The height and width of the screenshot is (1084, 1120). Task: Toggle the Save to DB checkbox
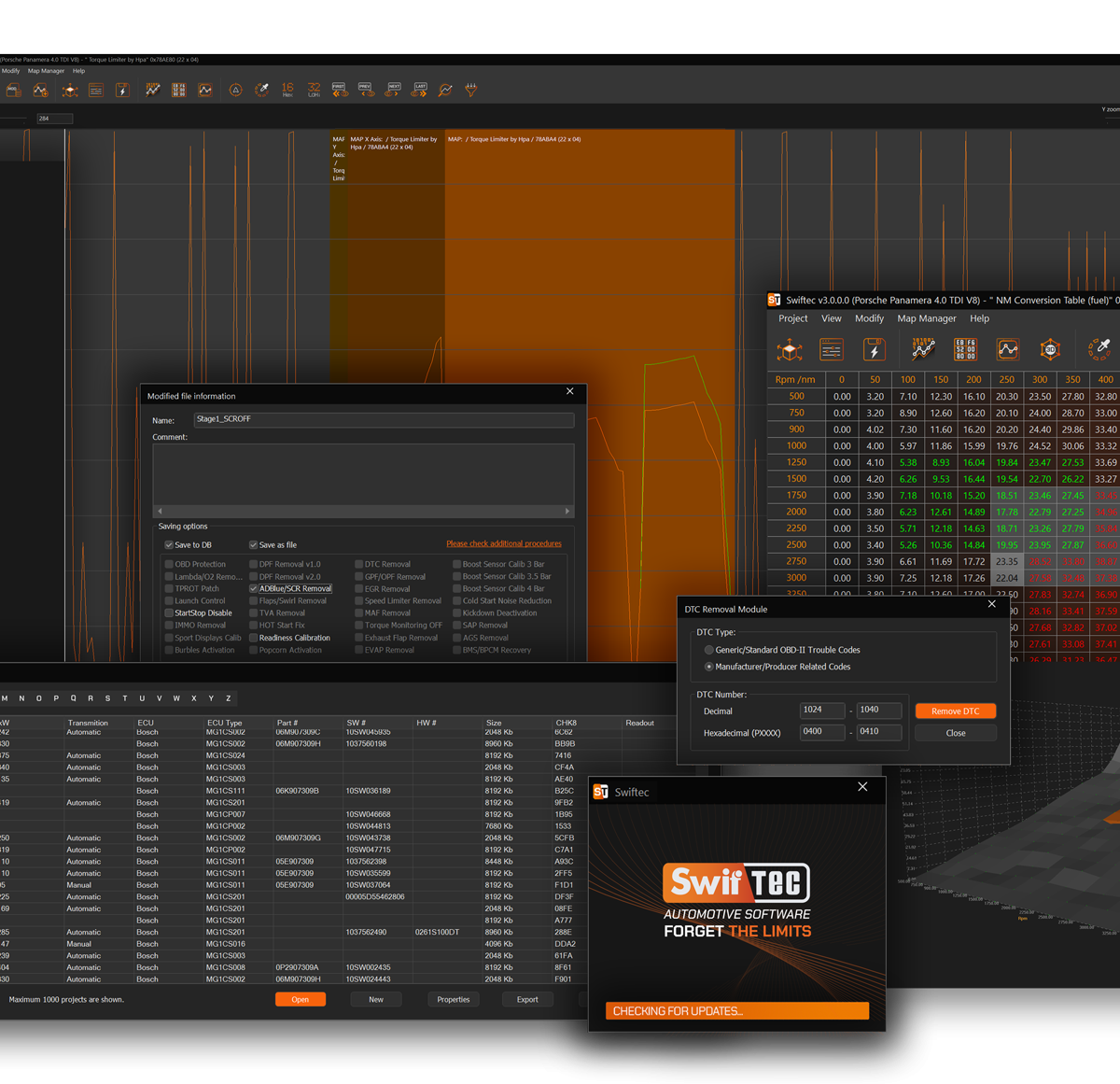click(x=169, y=545)
